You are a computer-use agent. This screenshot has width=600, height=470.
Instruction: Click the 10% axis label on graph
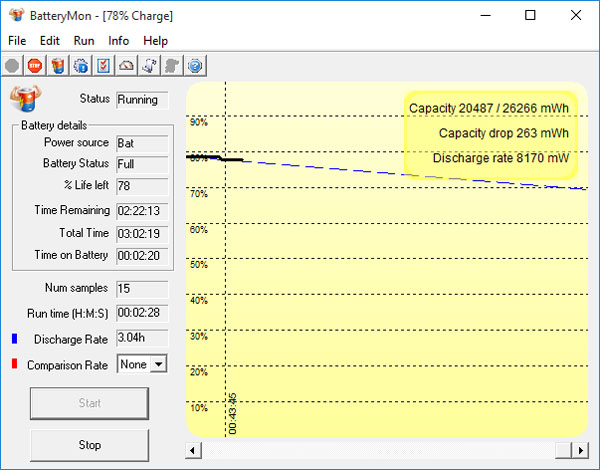(x=199, y=408)
